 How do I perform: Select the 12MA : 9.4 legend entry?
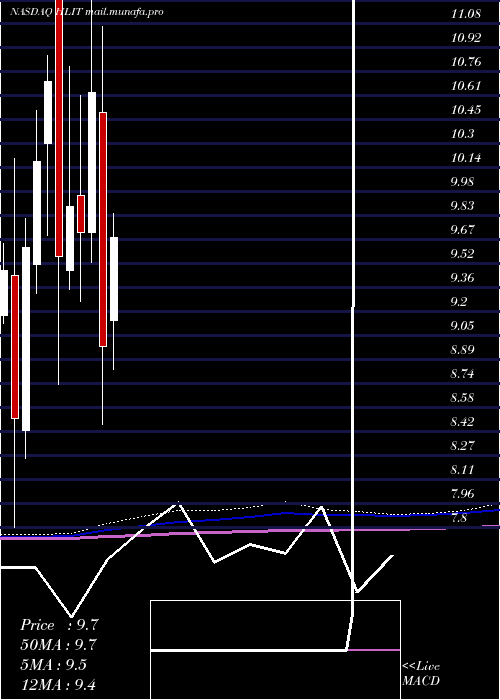click(58, 684)
